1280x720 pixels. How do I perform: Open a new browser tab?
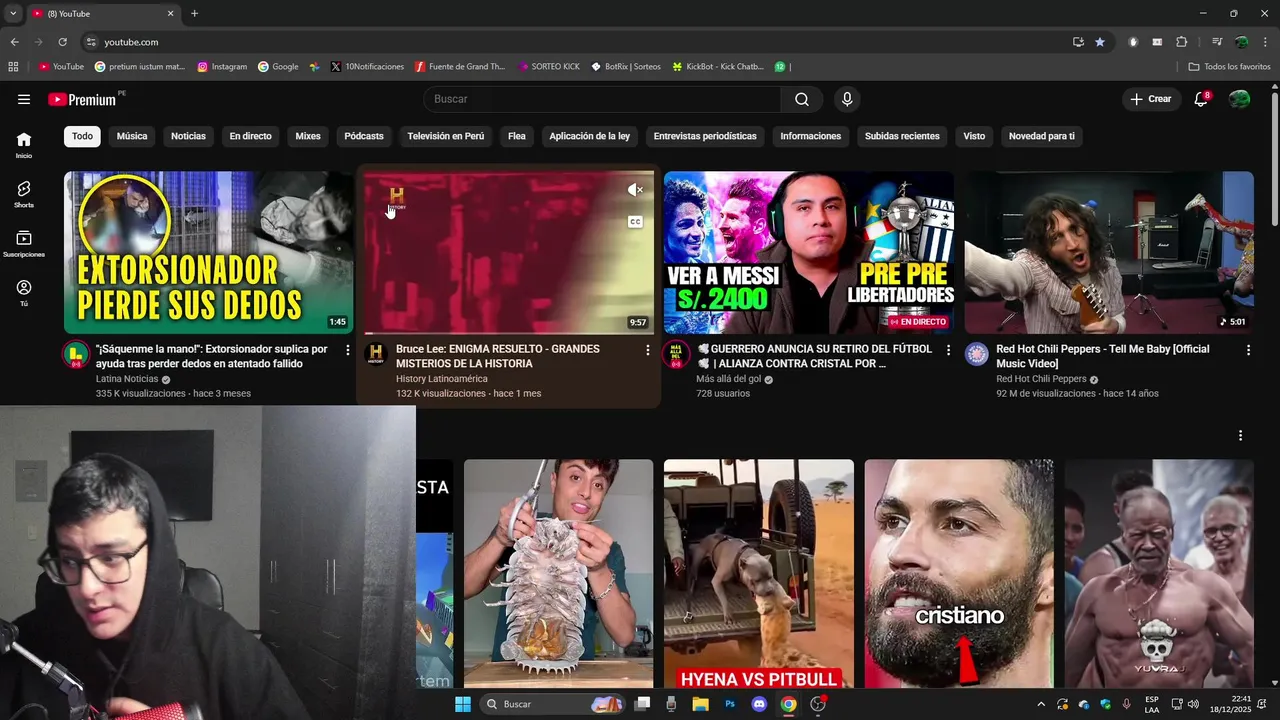194,13
